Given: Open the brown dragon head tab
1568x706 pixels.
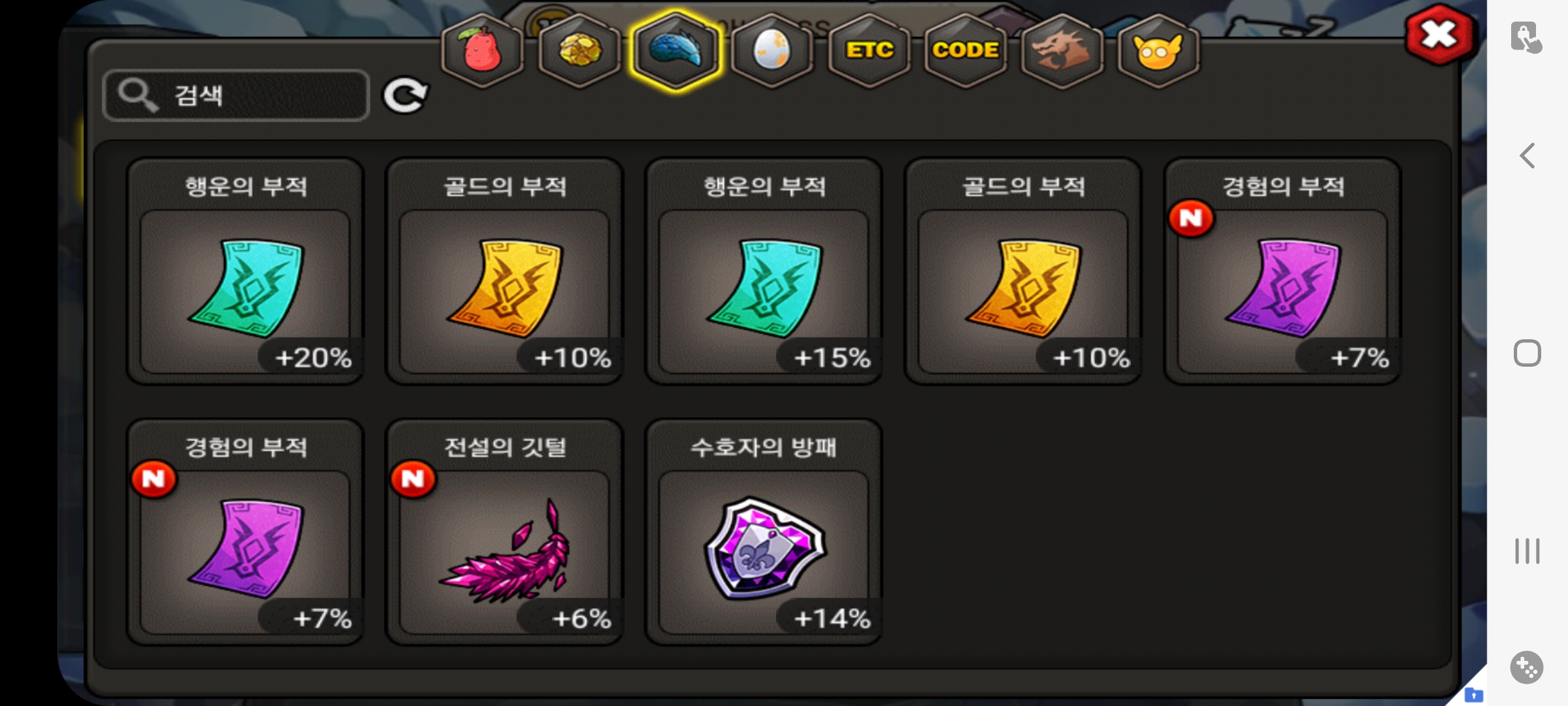Looking at the screenshot, I should 1062,50.
